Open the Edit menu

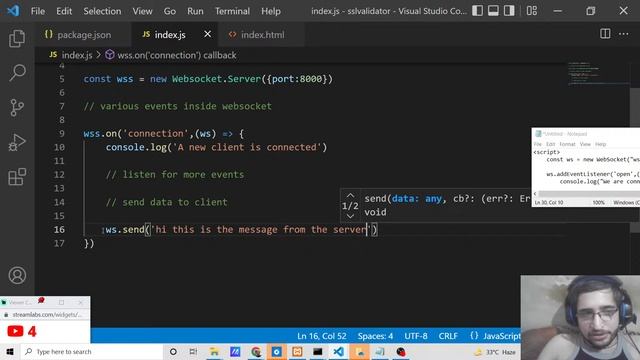[x=64, y=11]
